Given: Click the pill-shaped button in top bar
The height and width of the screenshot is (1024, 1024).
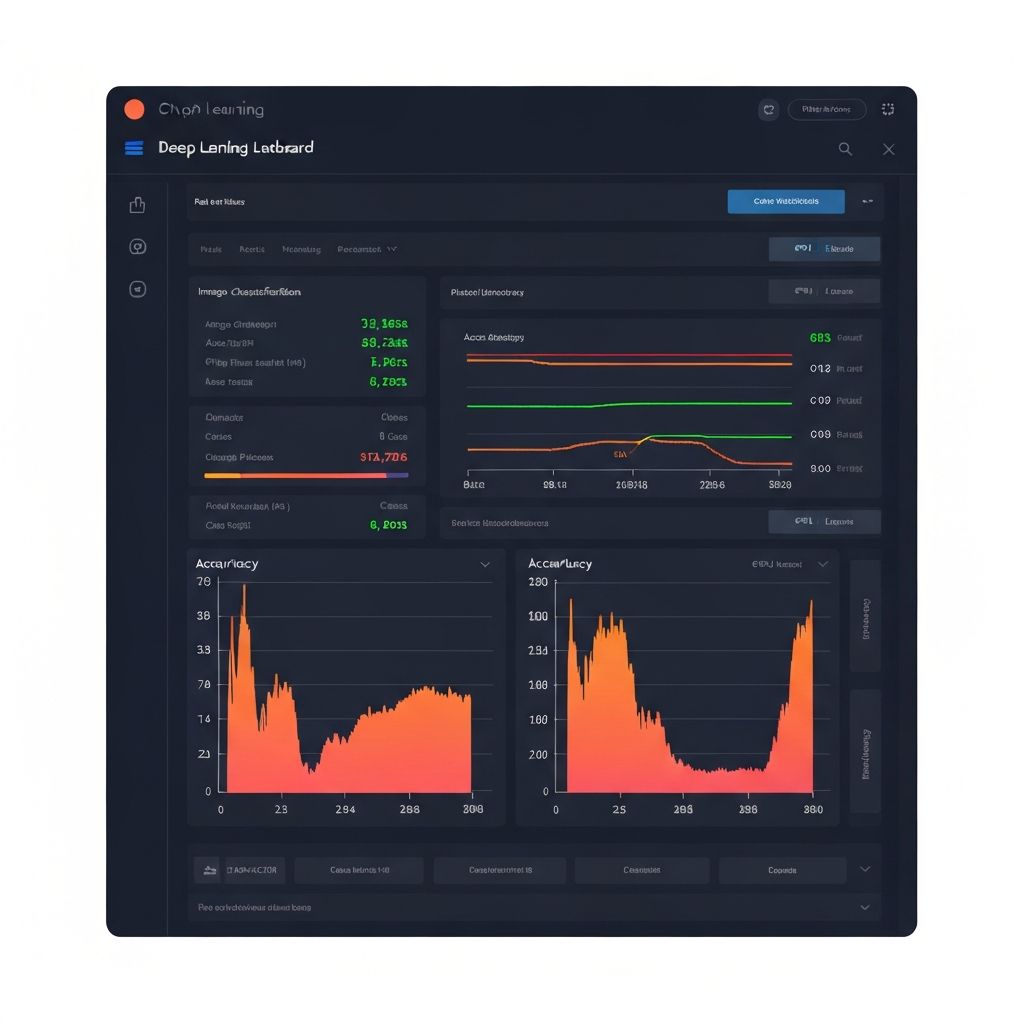Looking at the screenshot, I should point(826,110).
